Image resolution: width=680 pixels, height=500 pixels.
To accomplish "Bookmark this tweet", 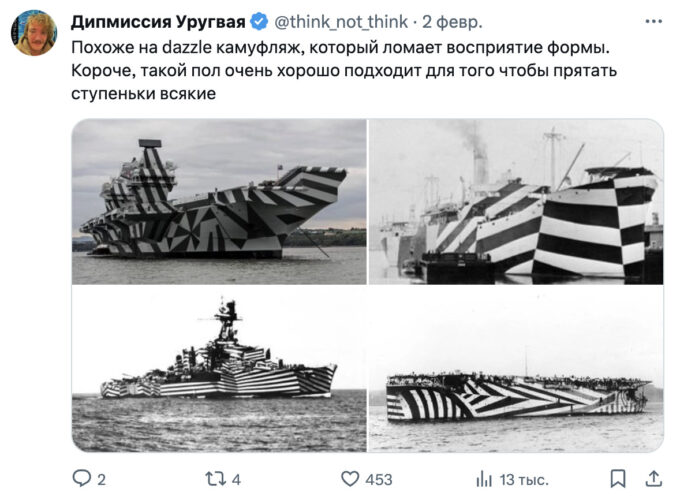I will 618,479.
